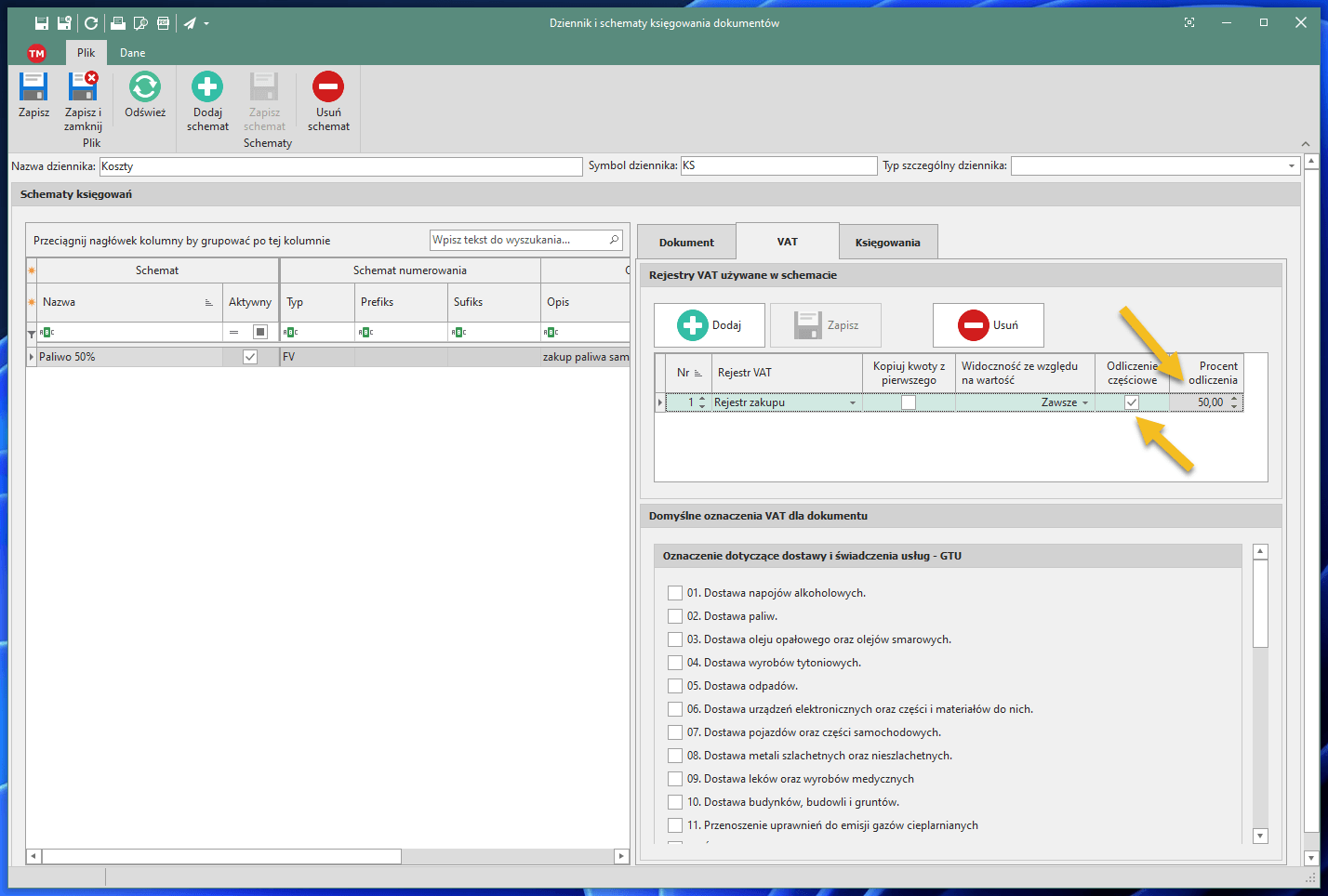The height and width of the screenshot is (896, 1328).
Task: Click the TM application logo button
Action: (x=36, y=53)
